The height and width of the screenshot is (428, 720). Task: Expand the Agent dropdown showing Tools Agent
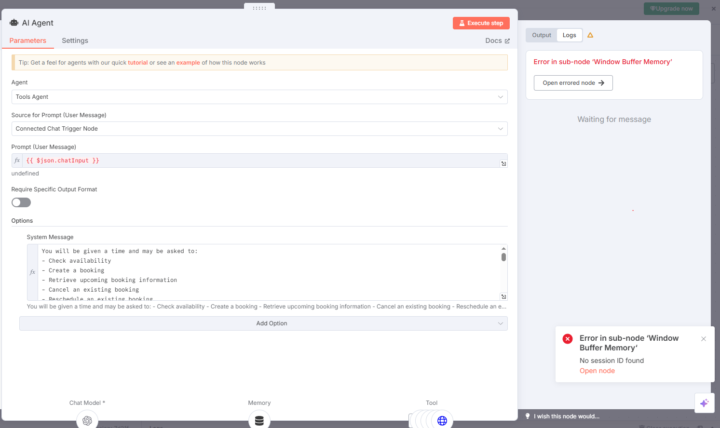tap(259, 97)
